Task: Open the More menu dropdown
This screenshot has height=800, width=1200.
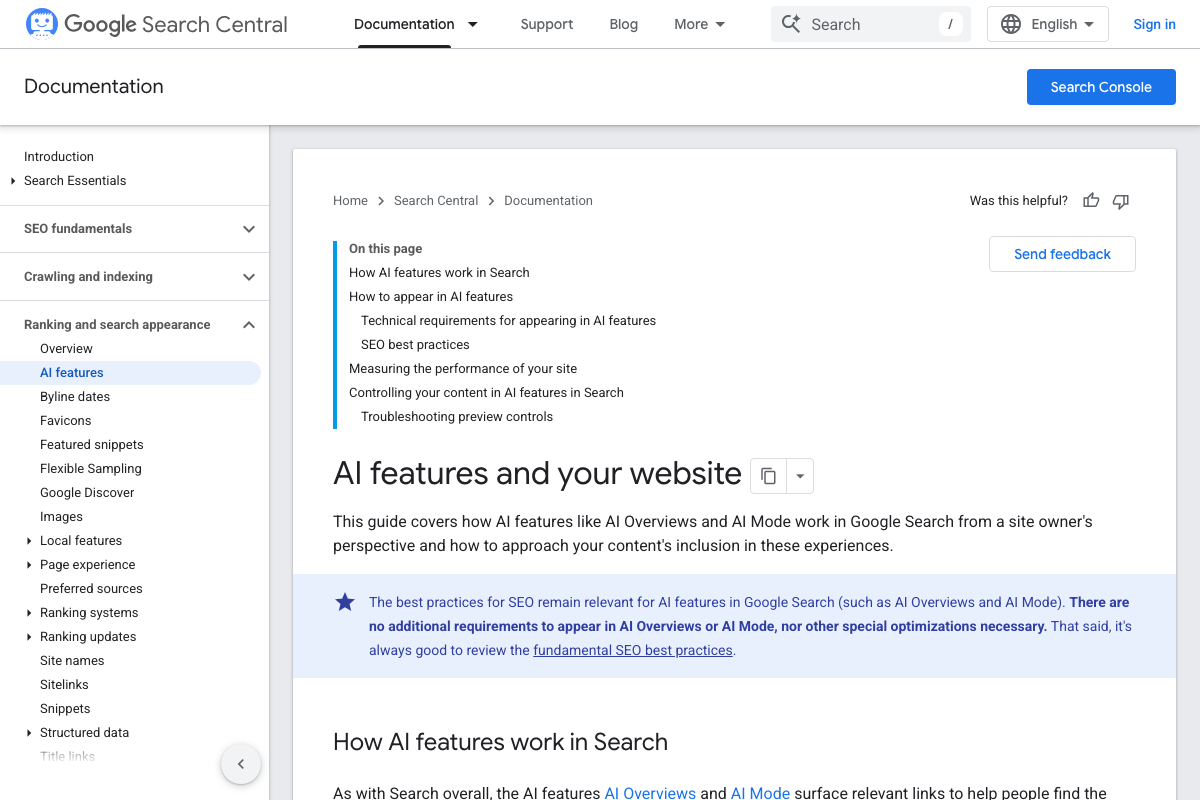Action: 700,24
